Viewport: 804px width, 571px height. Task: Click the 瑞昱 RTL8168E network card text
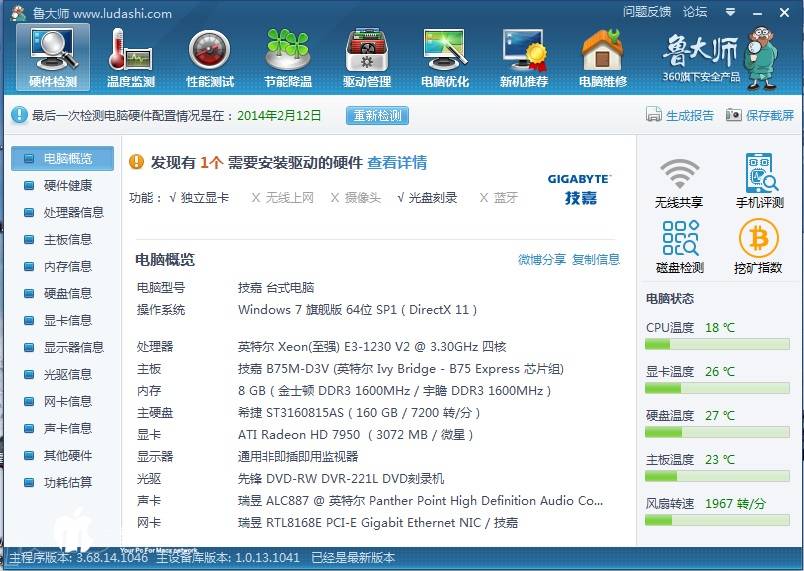pos(378,523)
